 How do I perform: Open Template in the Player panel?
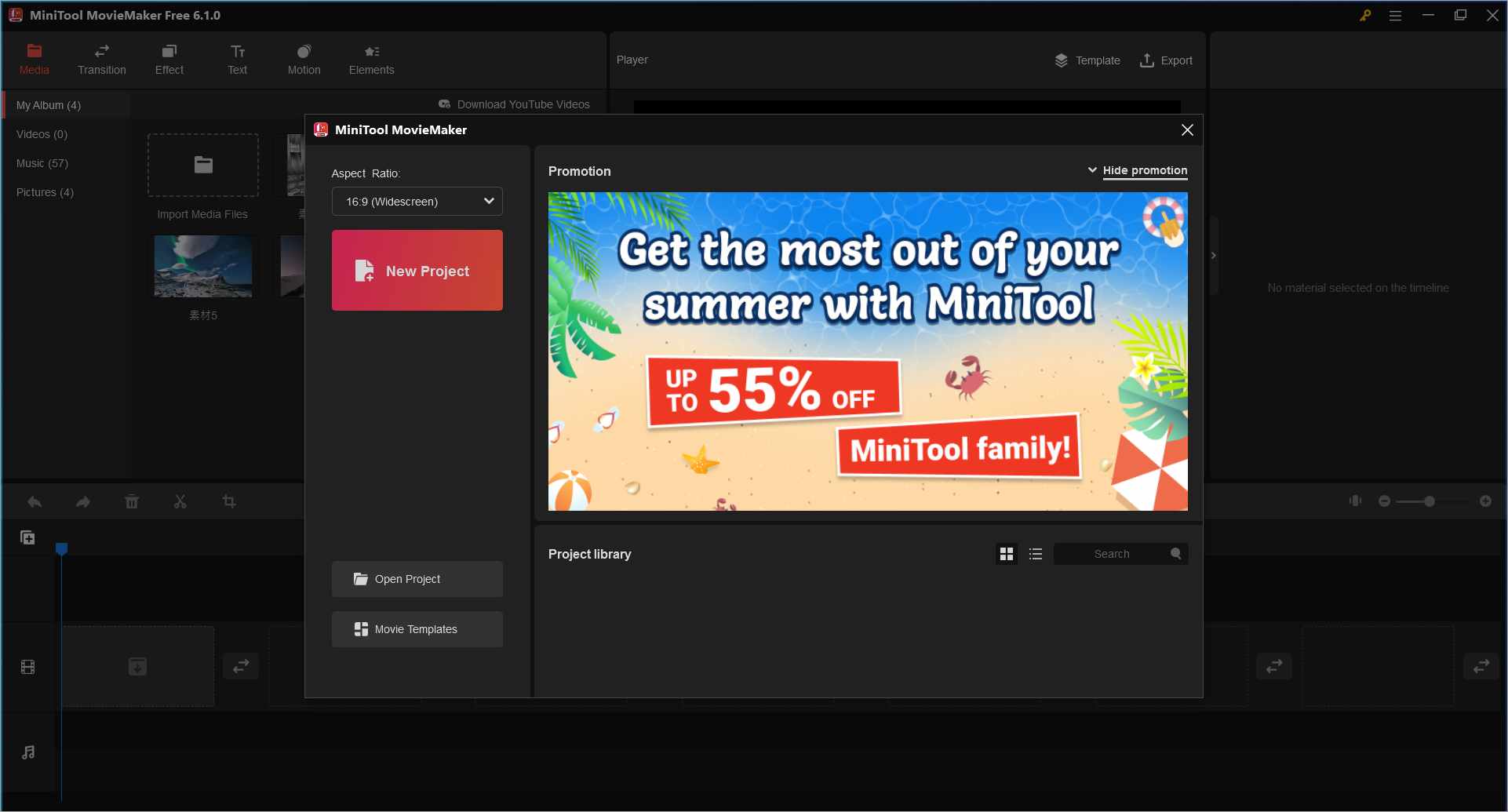(x=1087, y=60)
